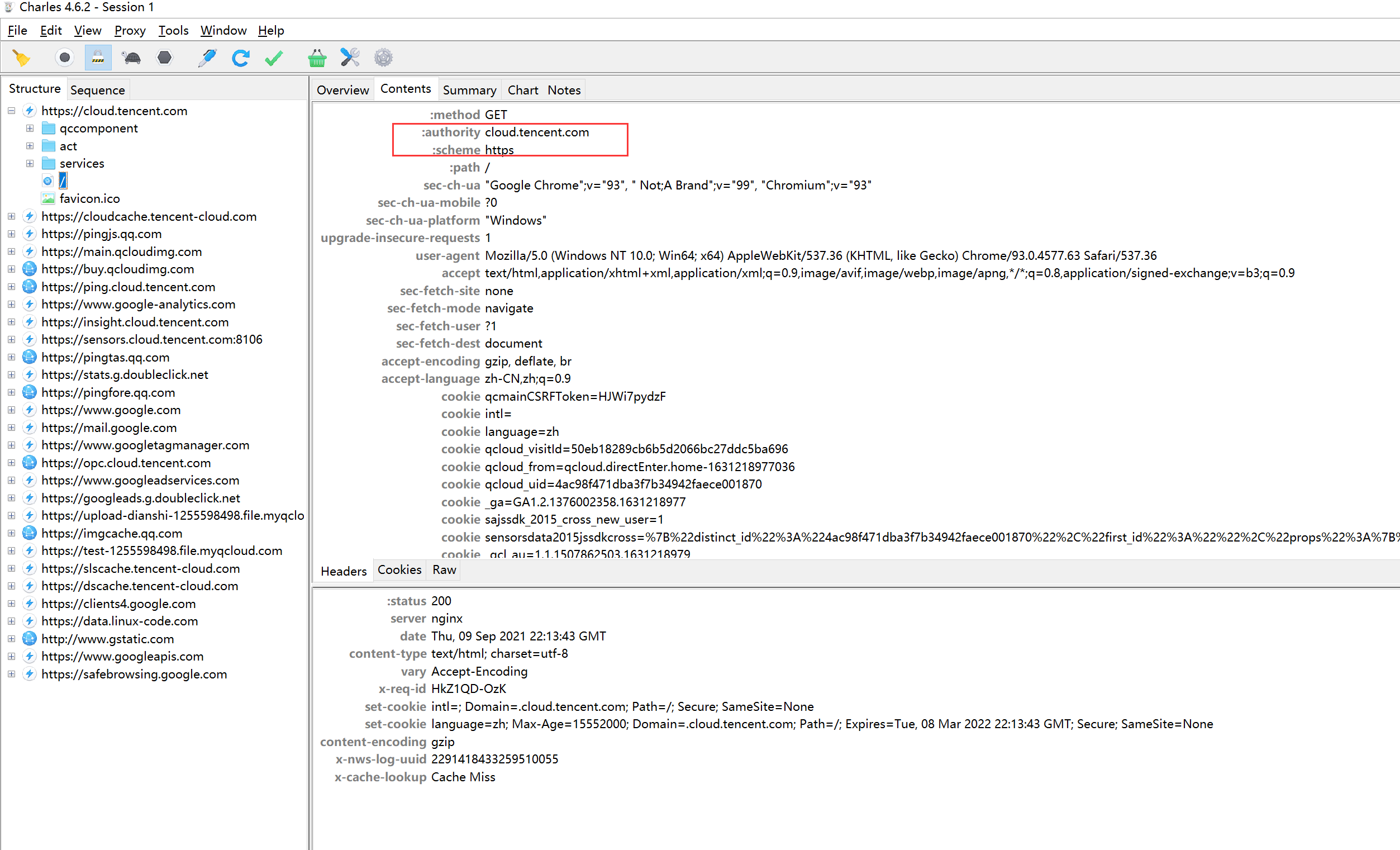Image resolution: width=1400 pixels, height=850 pixels.
Task: Select the x-cache-lookup Cache Miss row
Action: [415, 777]
